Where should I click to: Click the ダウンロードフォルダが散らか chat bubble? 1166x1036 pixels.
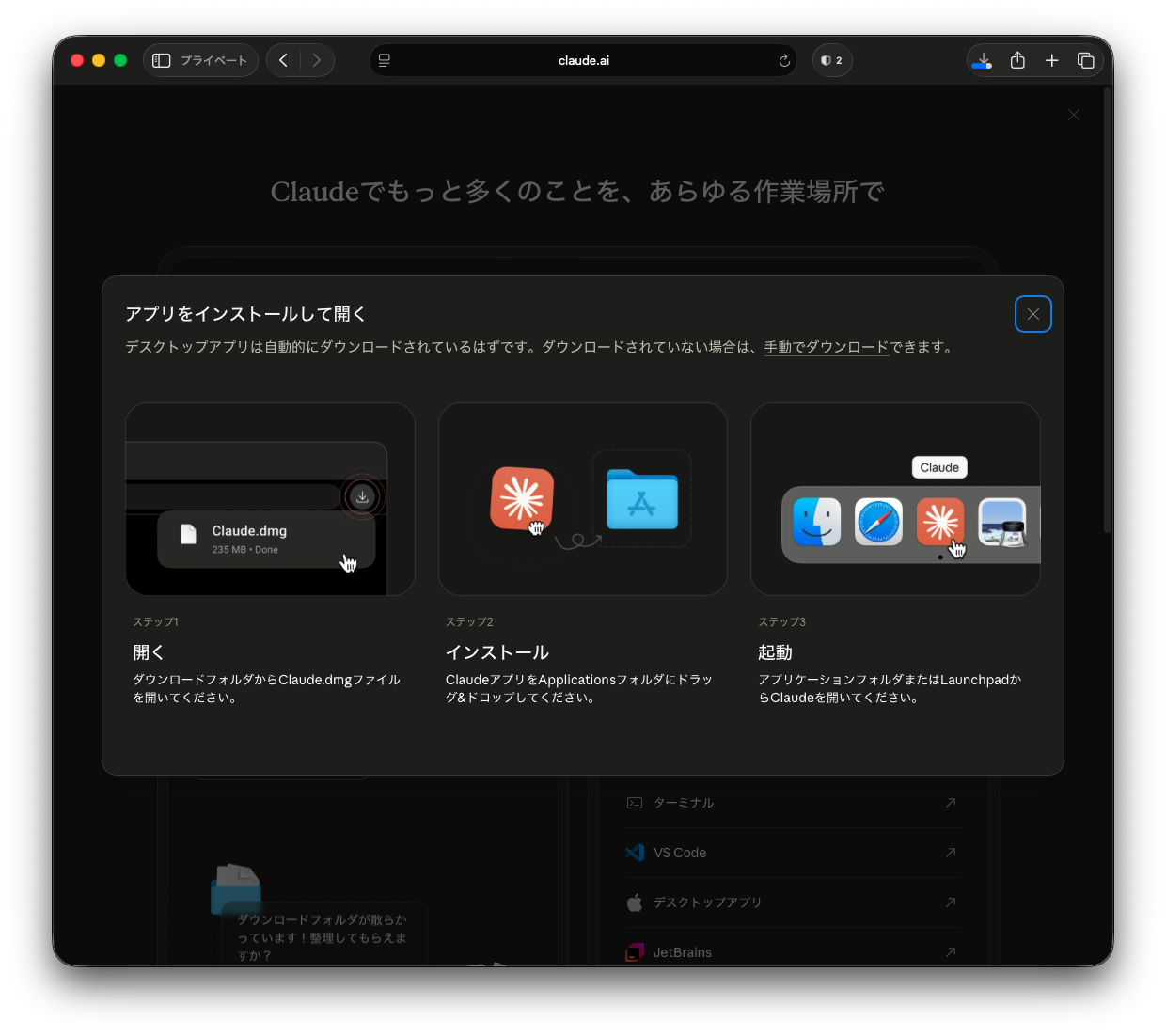(x=323, y=936)
